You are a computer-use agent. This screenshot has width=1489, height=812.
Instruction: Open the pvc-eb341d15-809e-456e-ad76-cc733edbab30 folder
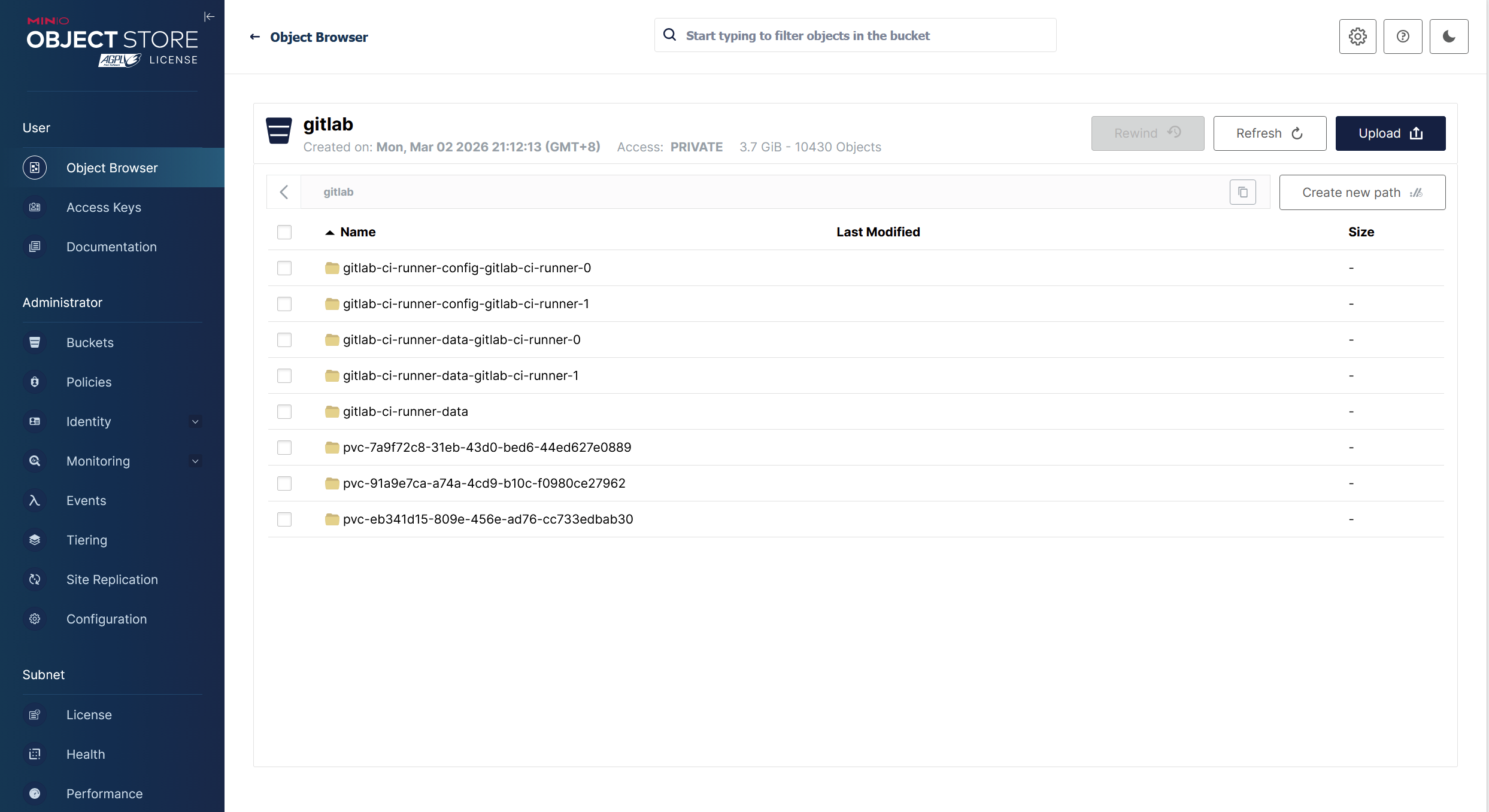pyautogui.click(x=488, y=519)
